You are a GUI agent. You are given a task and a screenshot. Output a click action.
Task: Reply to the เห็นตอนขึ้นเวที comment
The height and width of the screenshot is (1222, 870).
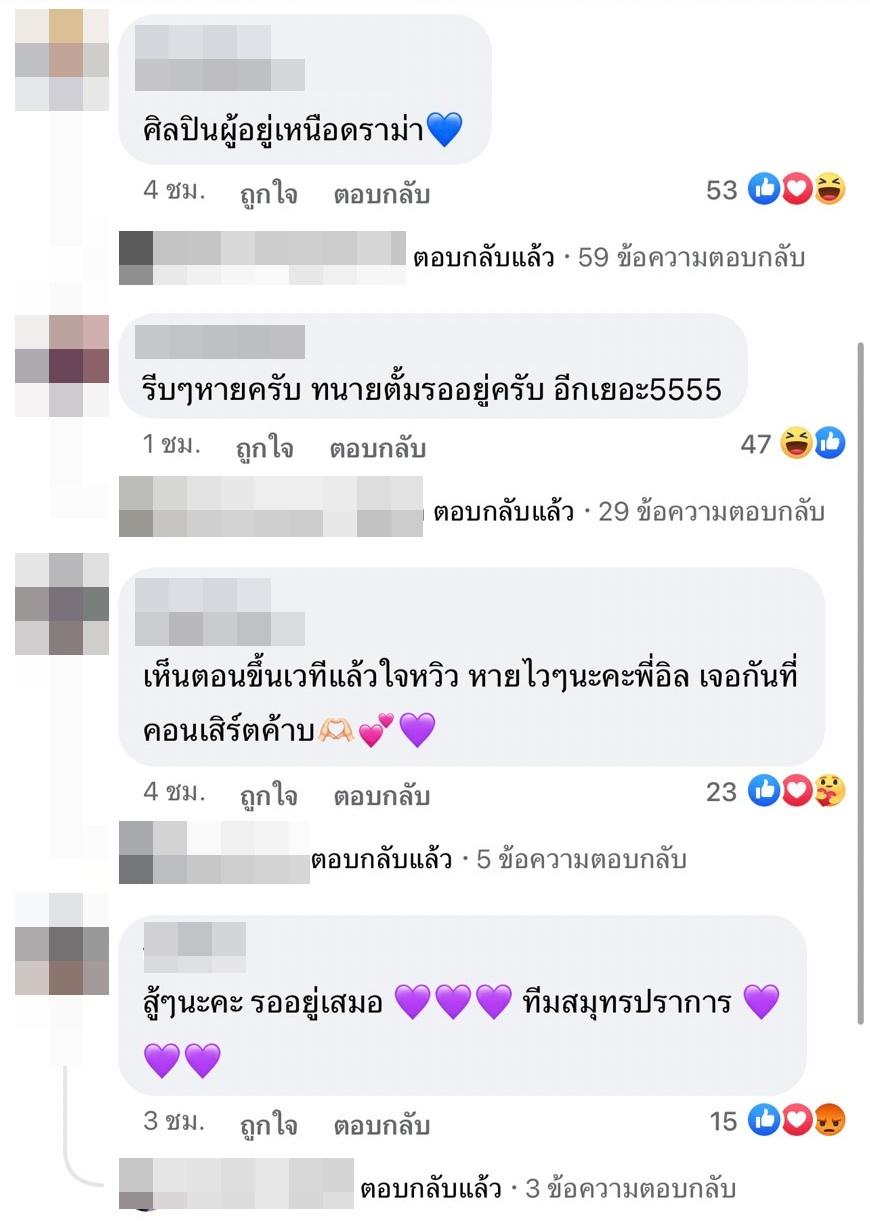click(382, 796)
